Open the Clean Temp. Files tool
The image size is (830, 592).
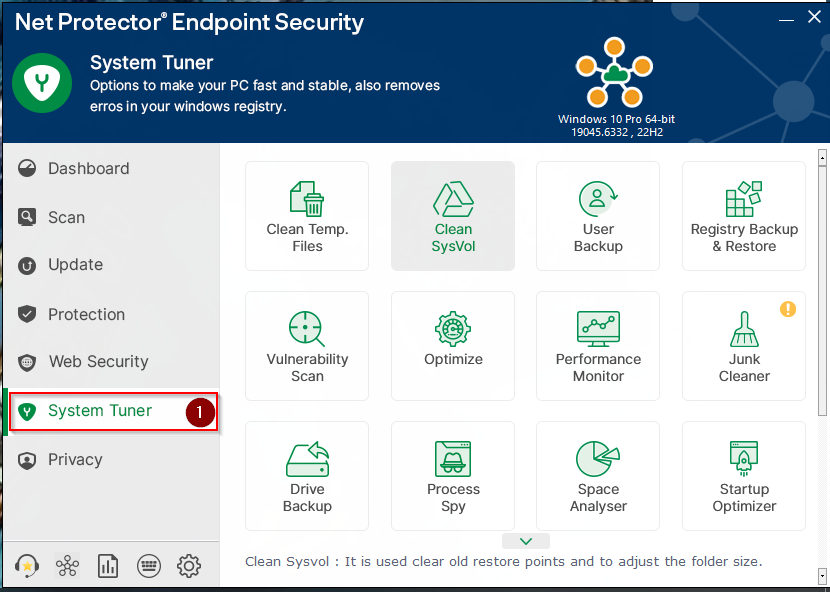point(307,216)
